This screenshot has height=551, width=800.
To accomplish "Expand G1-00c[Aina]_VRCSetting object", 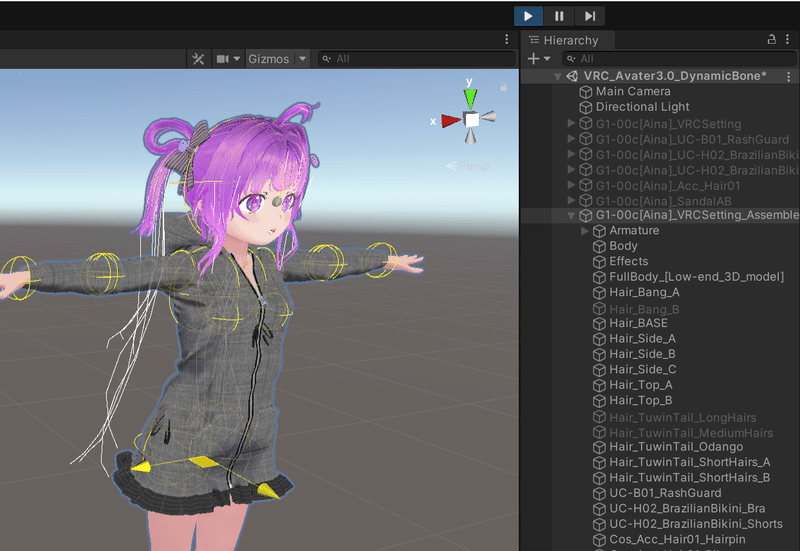I will [571, 123].
